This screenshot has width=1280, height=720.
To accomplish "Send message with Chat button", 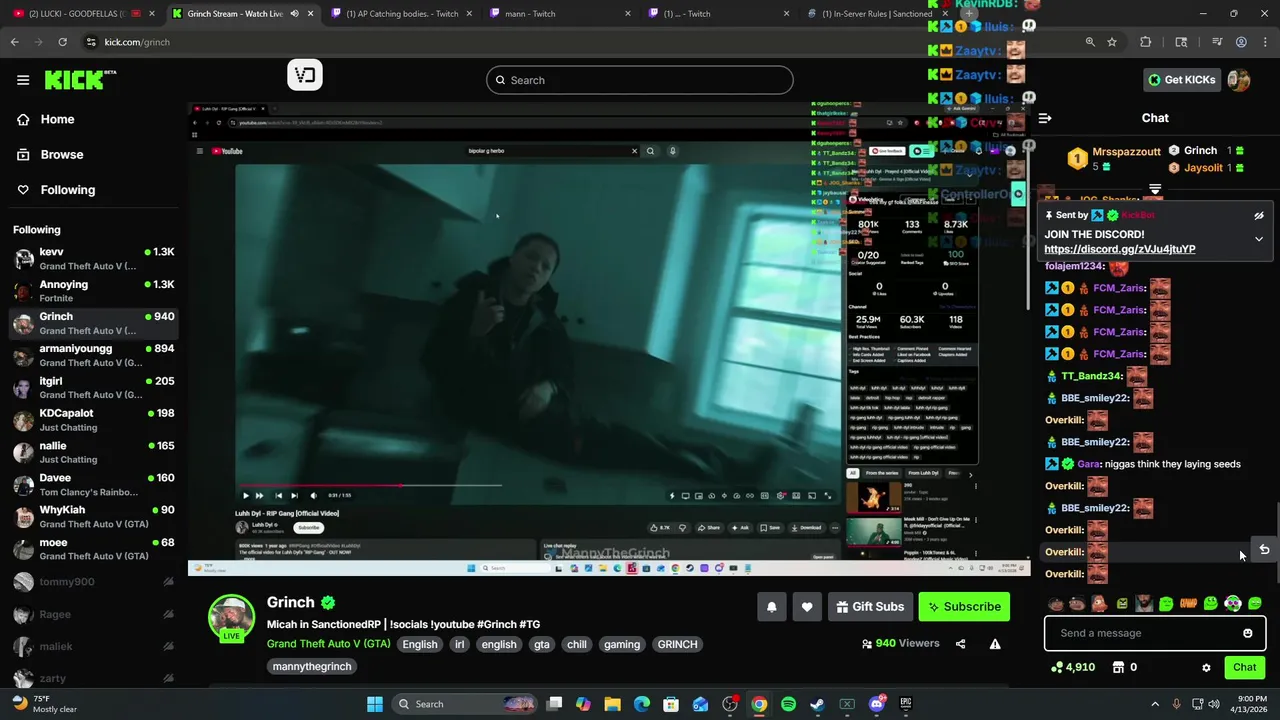I will point(1244,667).
